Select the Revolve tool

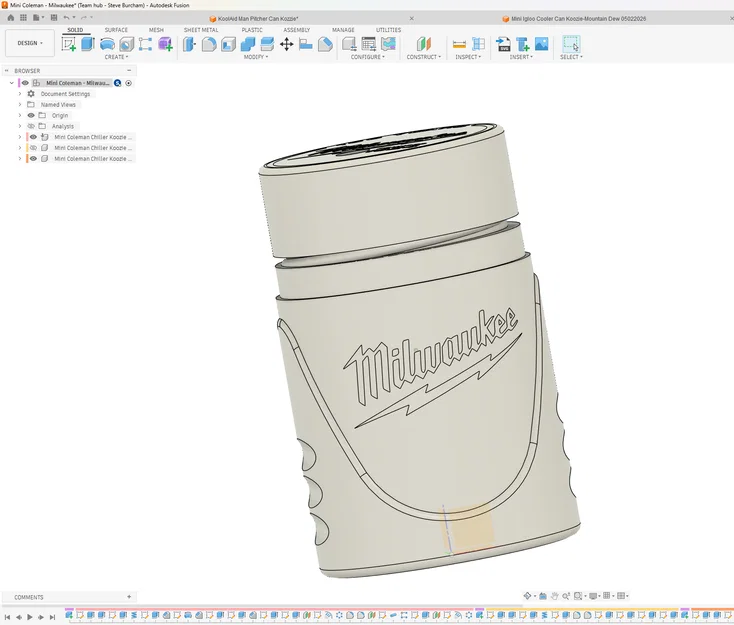click(107, 44)
